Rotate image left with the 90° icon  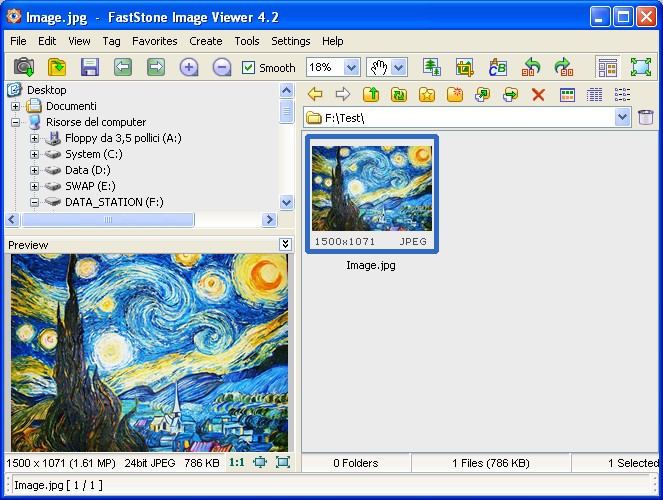pyautogui.click(x=531, y=67)
